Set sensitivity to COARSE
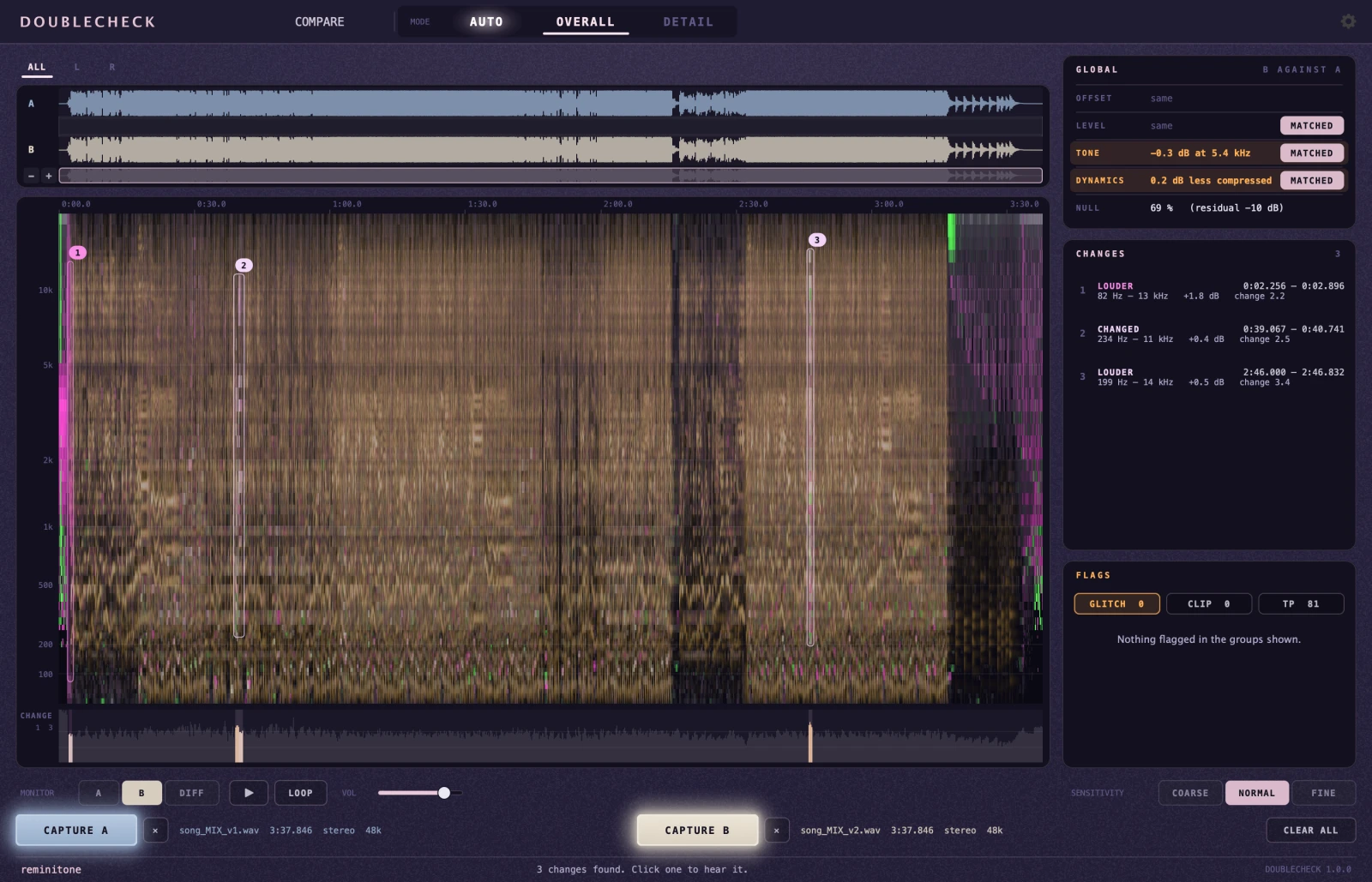 [1190, 793]
